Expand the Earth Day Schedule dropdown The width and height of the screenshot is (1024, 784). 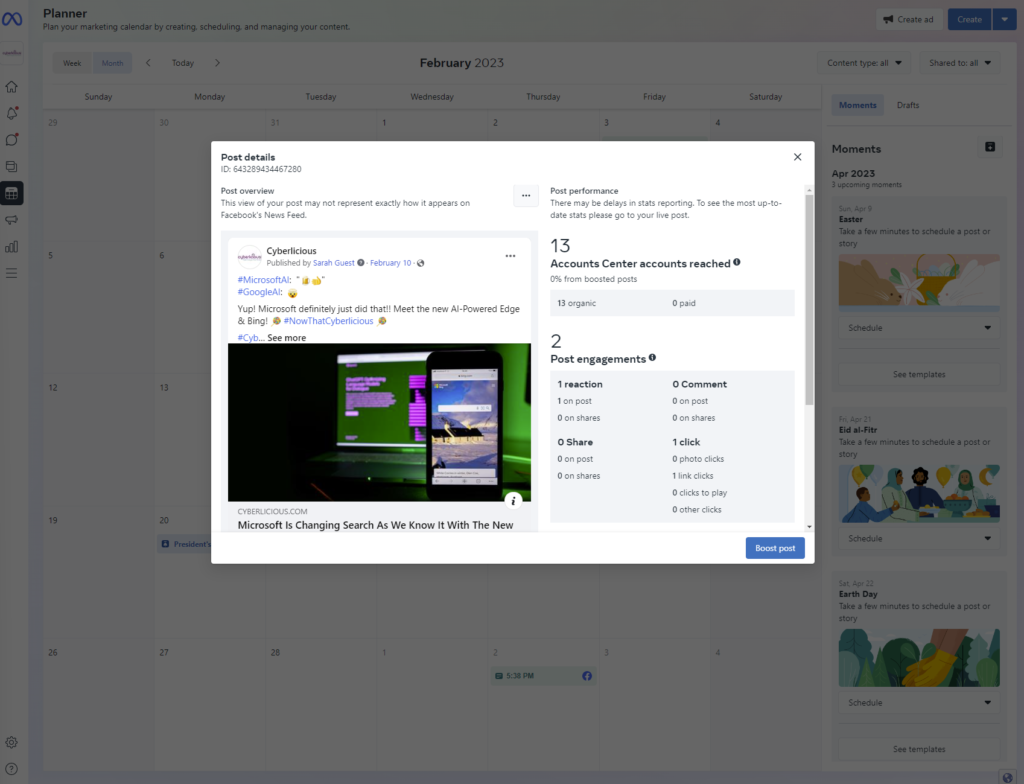point(919,702)
